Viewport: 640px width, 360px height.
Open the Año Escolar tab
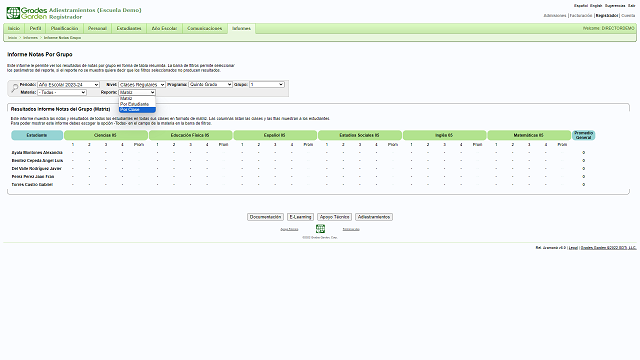(164, 29)
